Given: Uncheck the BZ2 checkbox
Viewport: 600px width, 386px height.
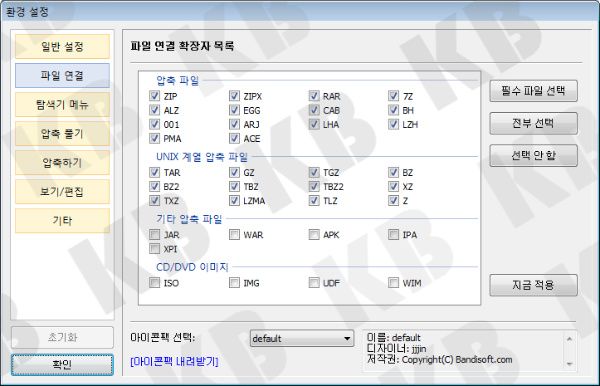Looking at the screenshot, I should tap(154, 186).
